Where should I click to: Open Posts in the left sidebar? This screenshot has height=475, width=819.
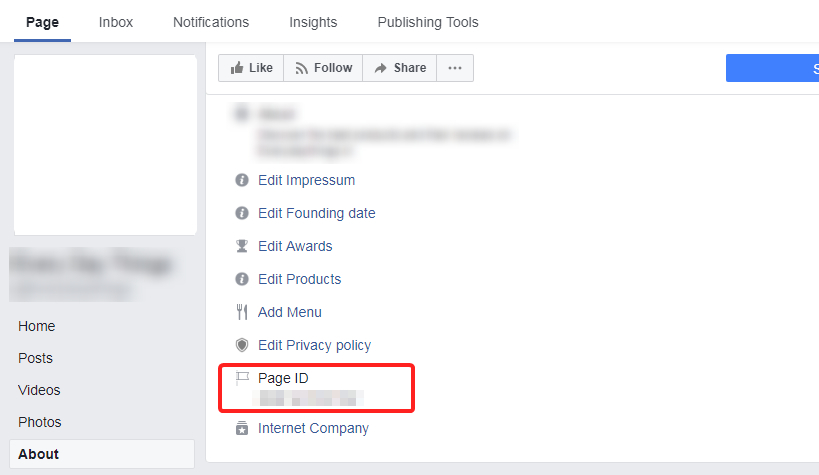[x=36, y=358]
